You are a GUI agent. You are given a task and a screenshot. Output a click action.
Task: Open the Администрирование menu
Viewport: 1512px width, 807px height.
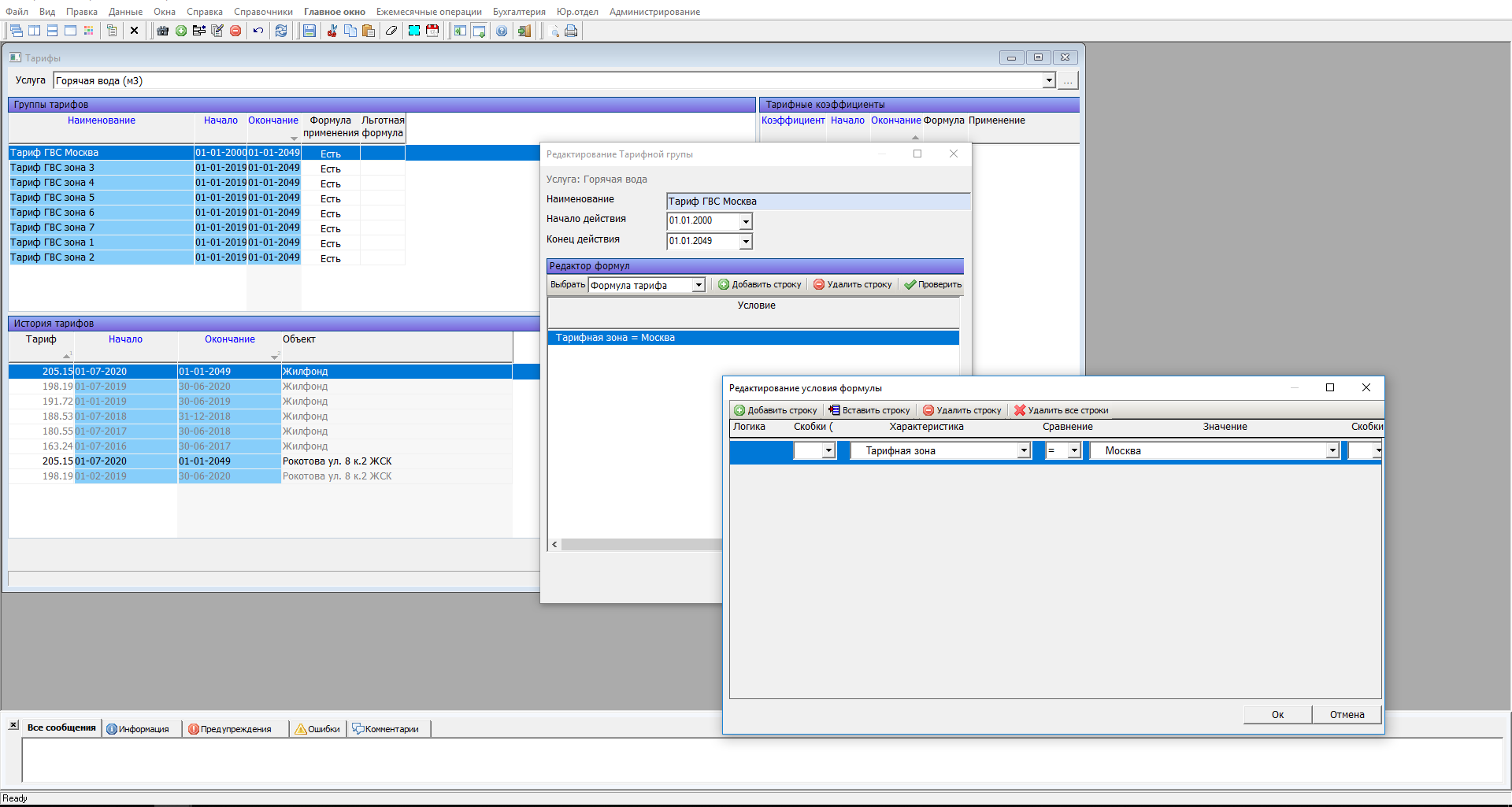(x=654, y=12)
